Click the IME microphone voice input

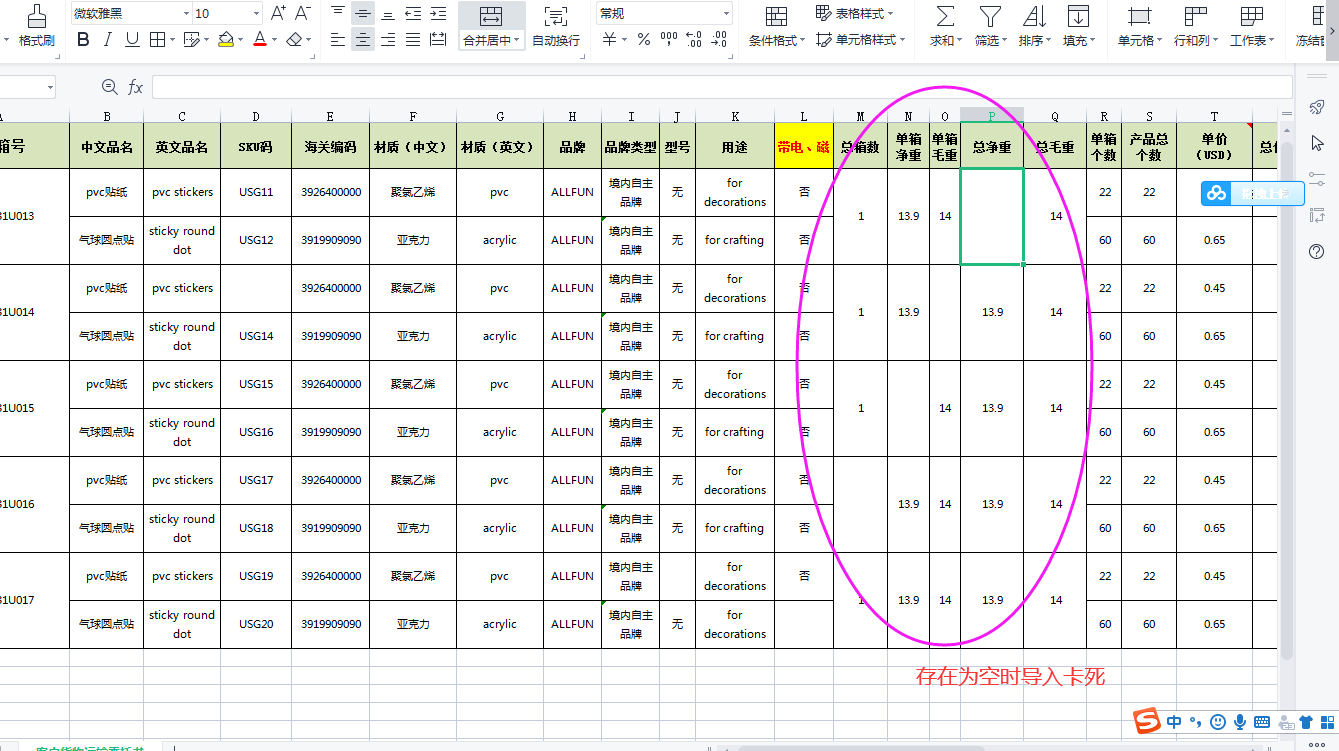click(1240, 721)
